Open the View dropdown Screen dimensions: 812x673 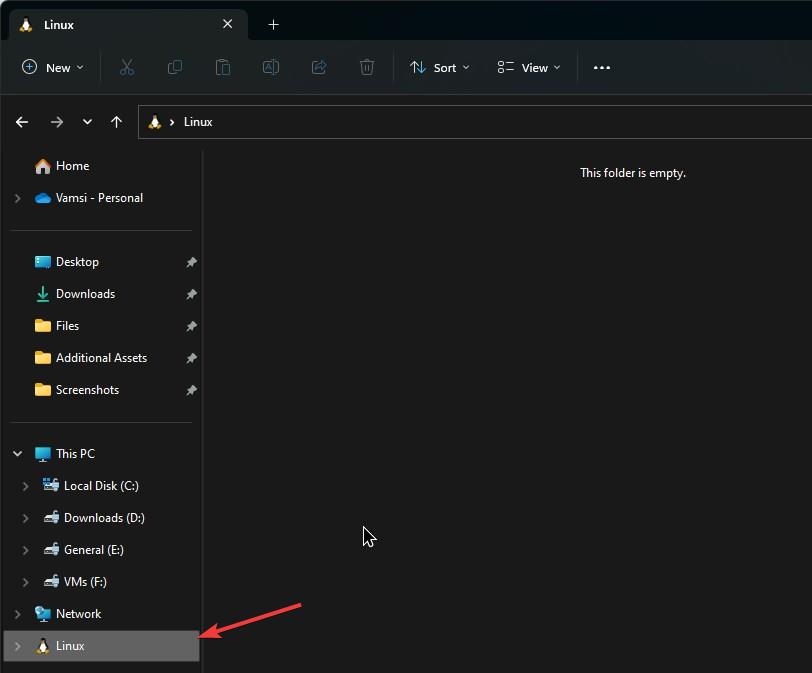point(527,67)
